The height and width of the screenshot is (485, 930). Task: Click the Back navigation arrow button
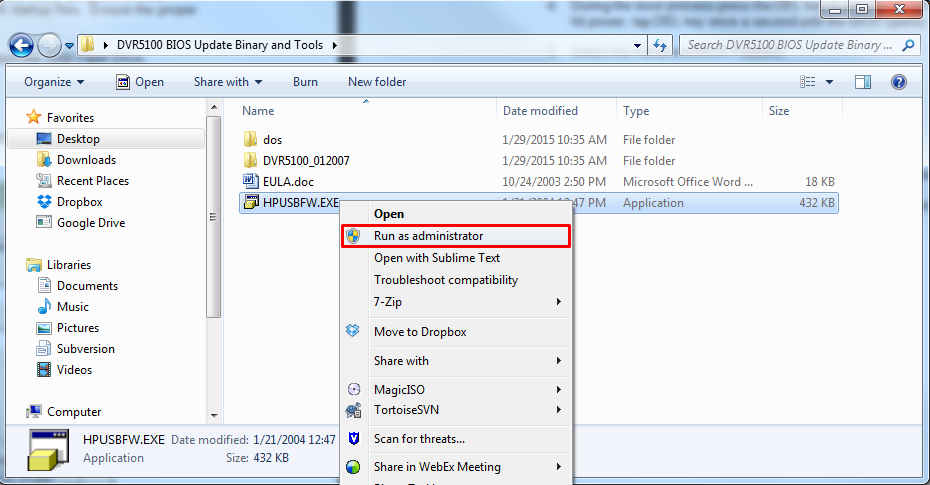pos(22,45)
